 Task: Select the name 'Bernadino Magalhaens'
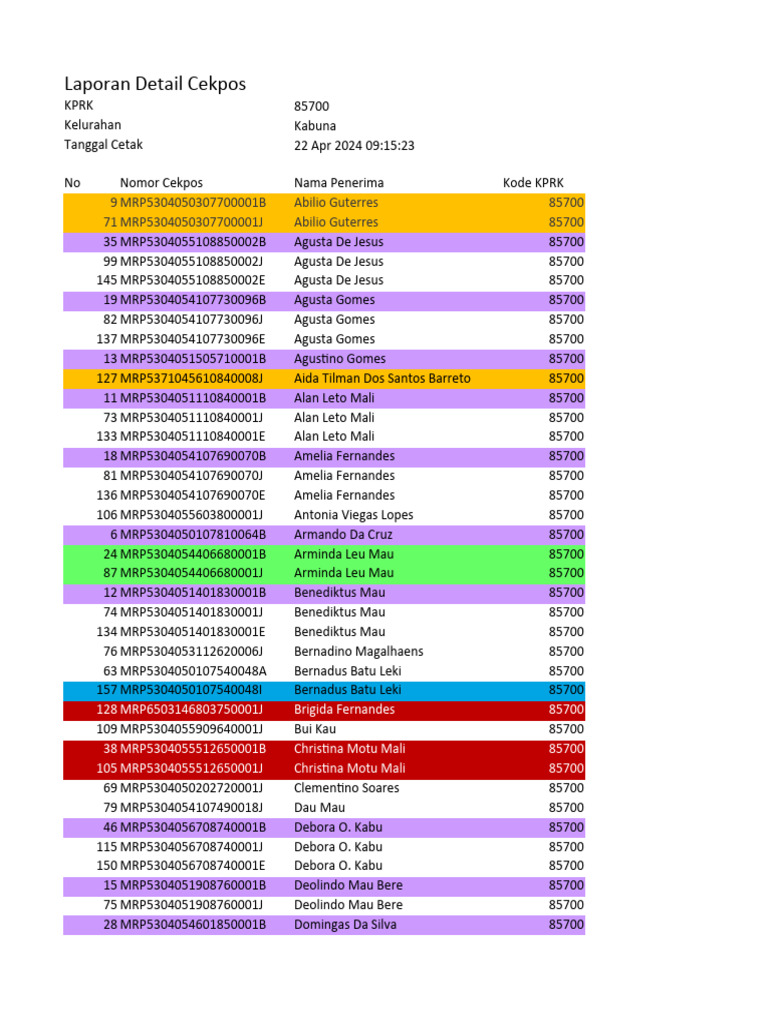click(359, 651)
